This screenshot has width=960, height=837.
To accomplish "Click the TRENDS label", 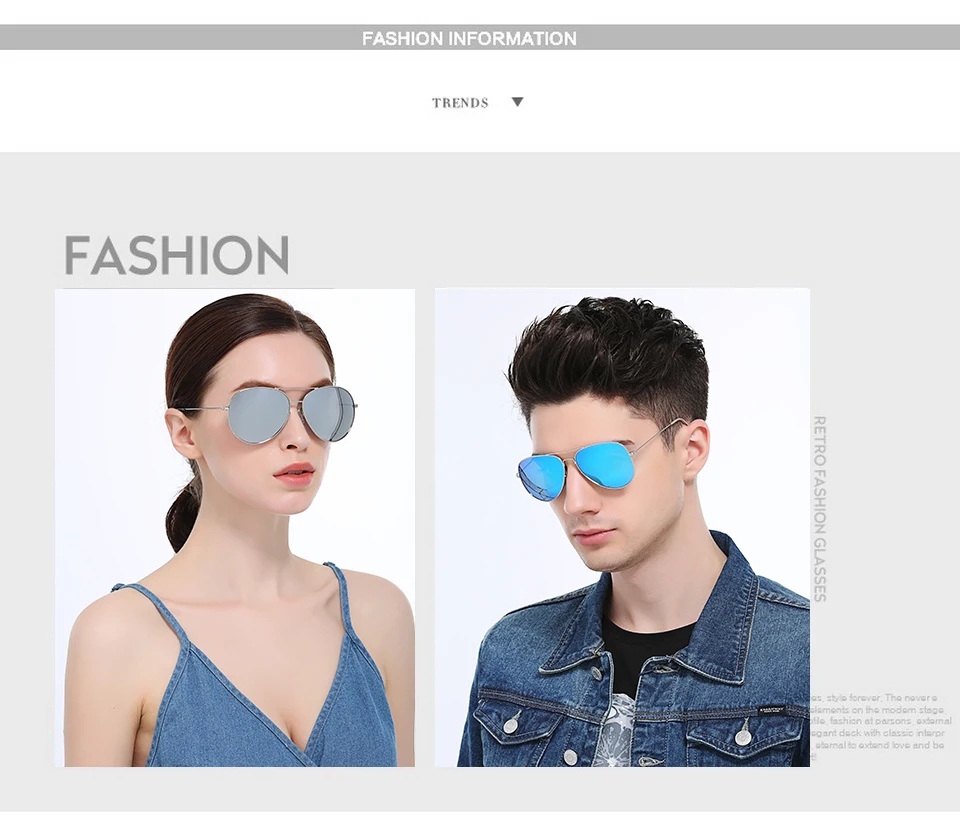I will (x=460, y=103).
